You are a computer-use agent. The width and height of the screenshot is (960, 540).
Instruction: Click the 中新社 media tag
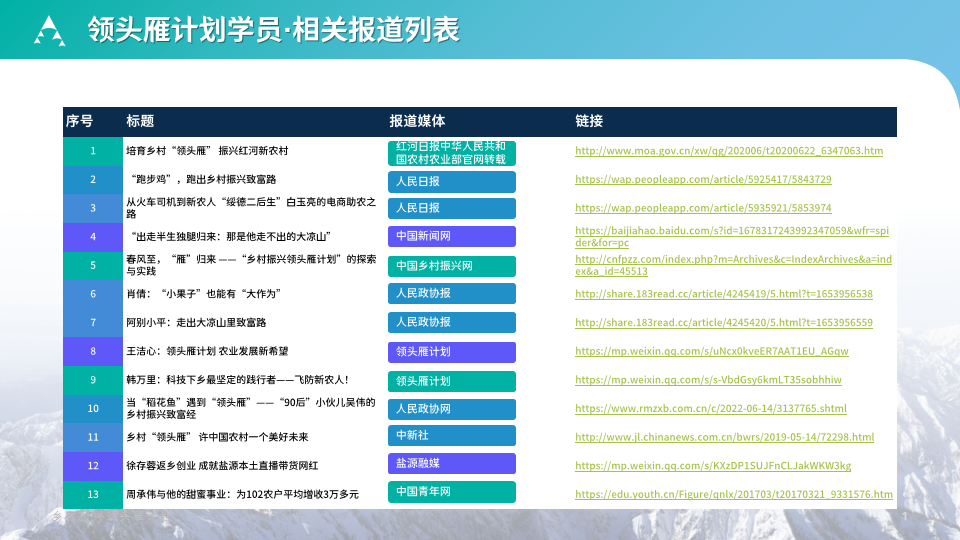point(452,435)
